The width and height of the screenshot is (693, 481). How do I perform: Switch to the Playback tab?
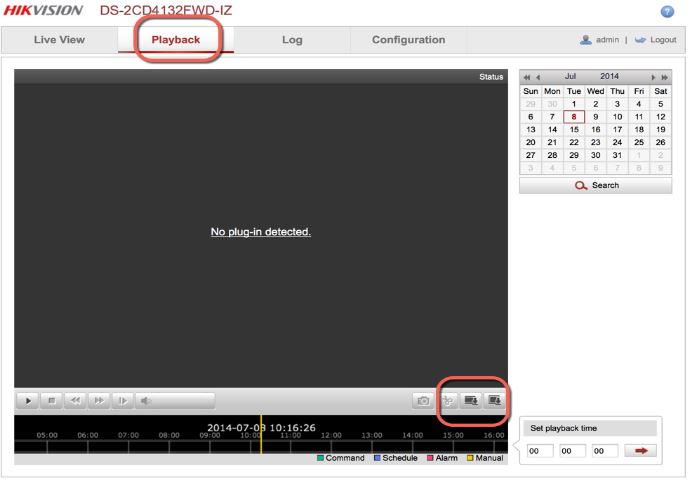pos(176,40)
